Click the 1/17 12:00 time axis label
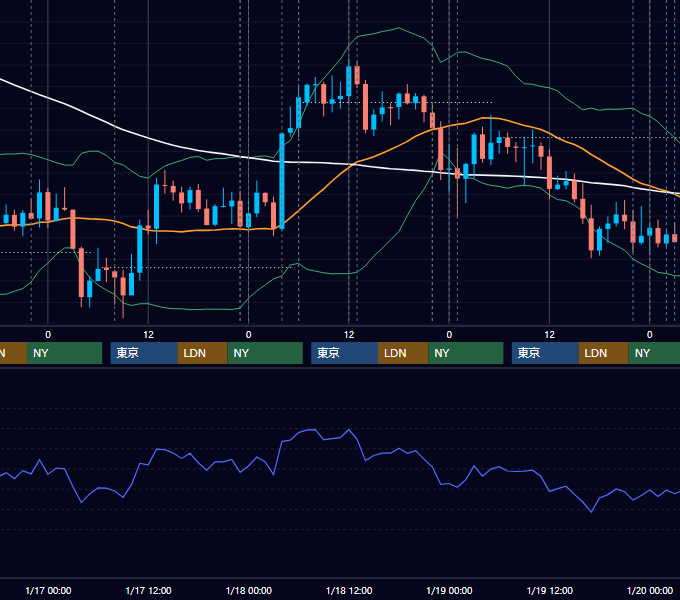This screenshot has height=600, width=680. pyautogui.click(x=148, y=590)
